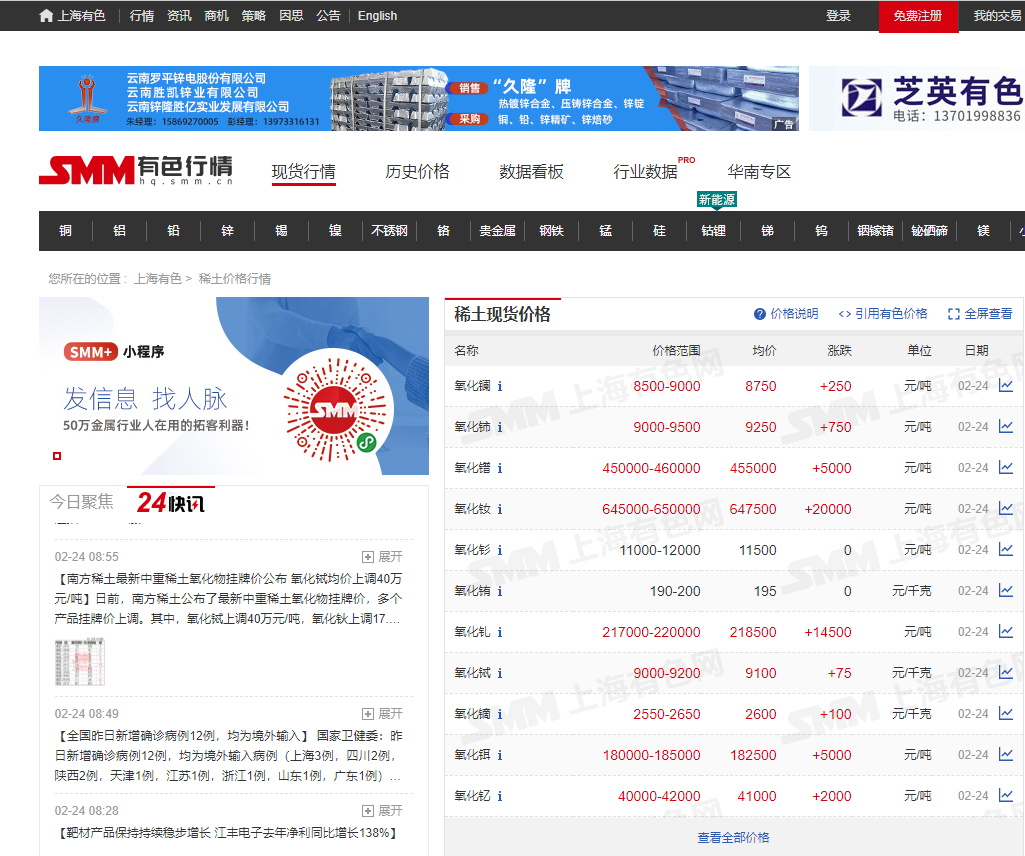Open trend chart icon for 氧化钆 row

click(x=1006, y=632)
